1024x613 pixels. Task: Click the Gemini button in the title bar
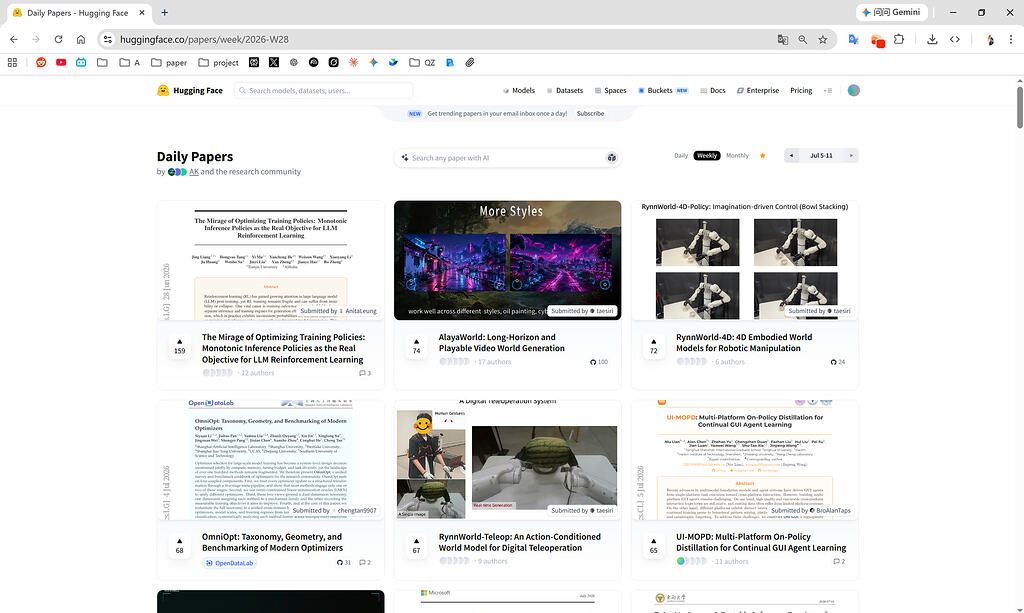pos(891,12)
